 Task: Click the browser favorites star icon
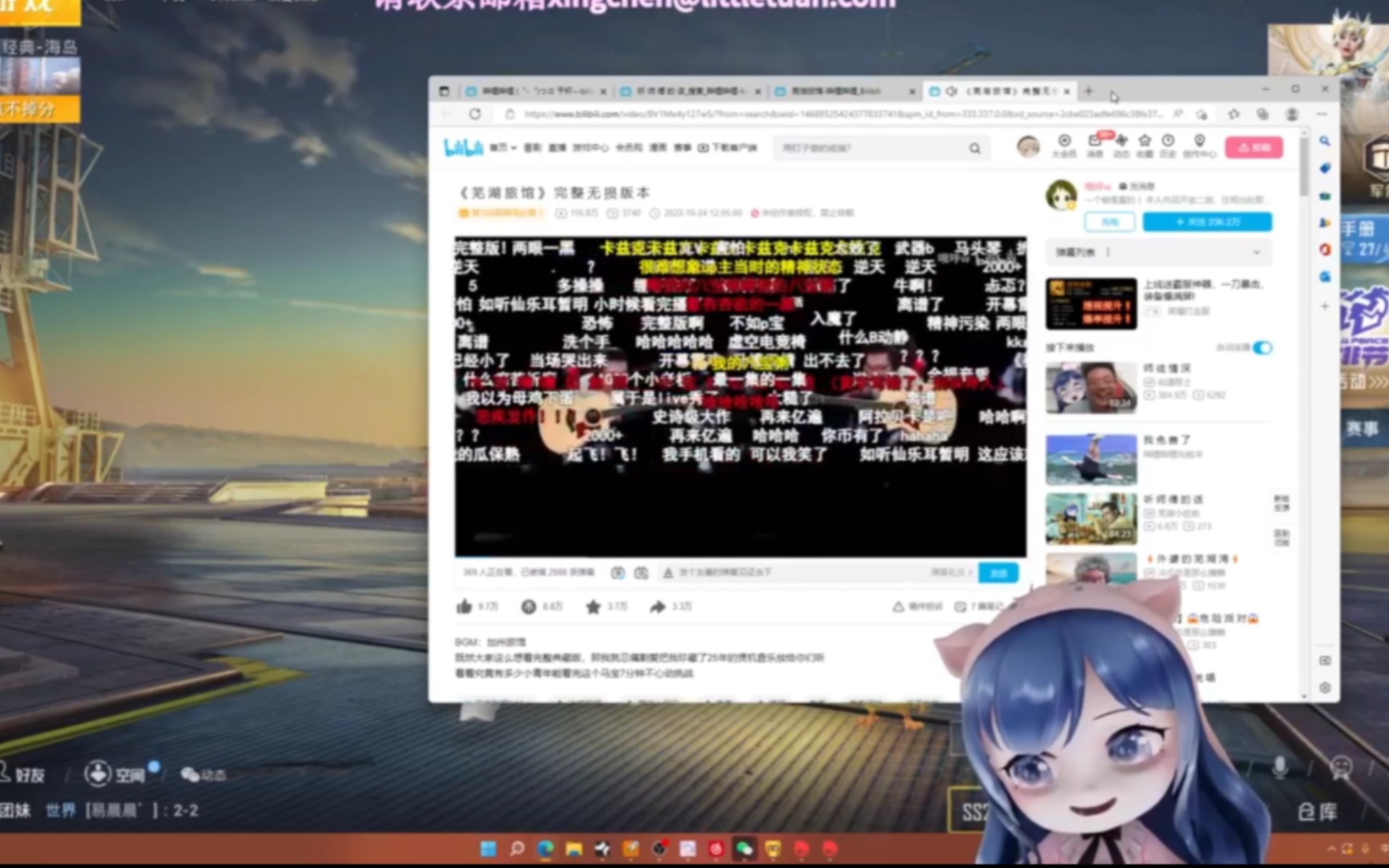click(1234, 114)
